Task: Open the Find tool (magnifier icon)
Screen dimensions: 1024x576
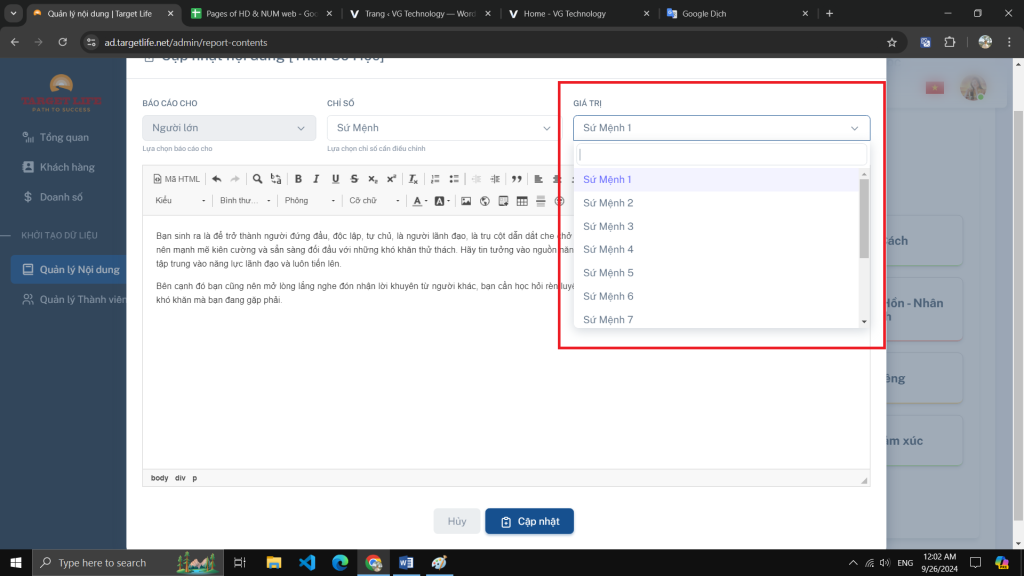Action: click(257, 179)
